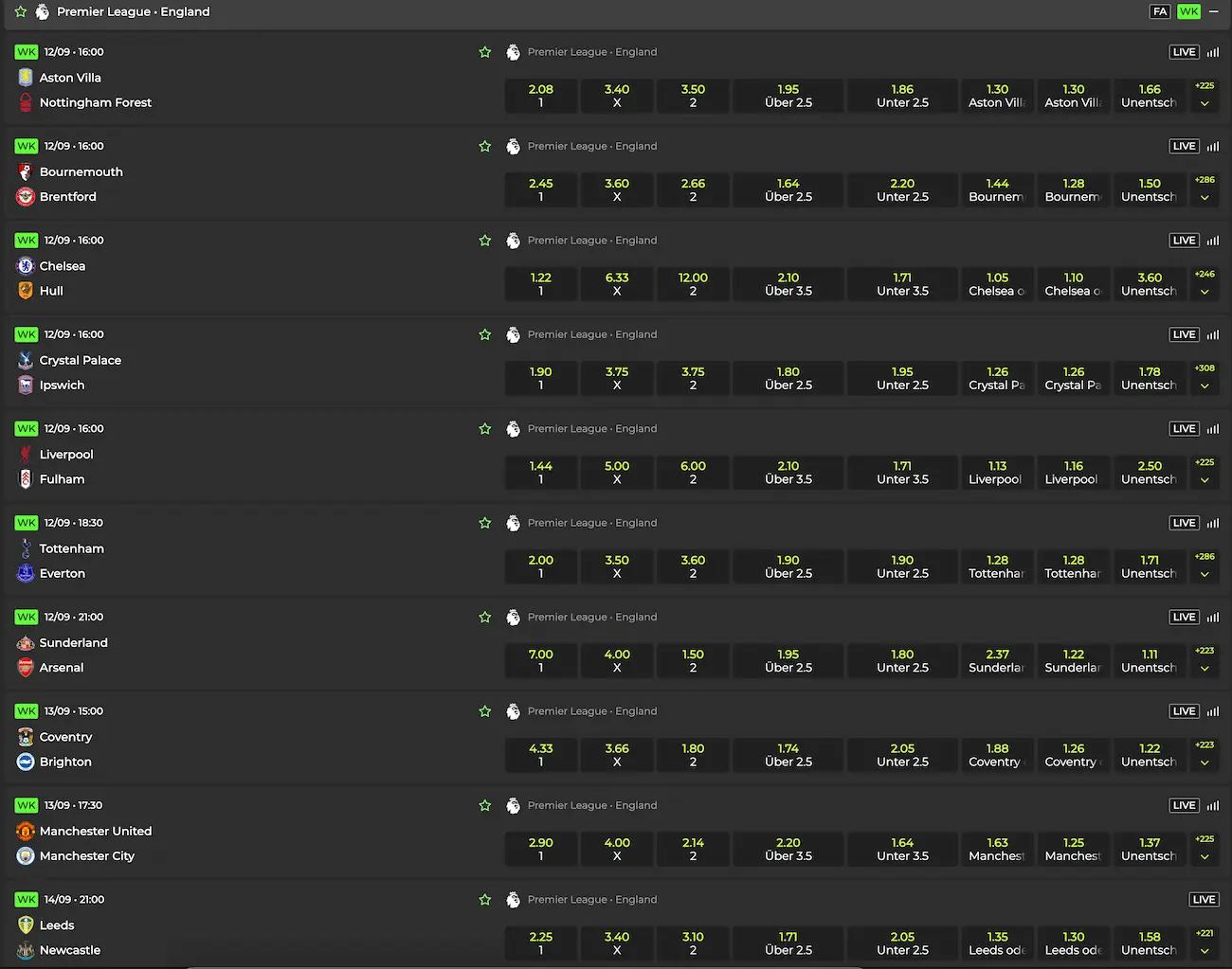
Task: Pick Coventry home win odds 4.33
Action: click(x=541, y=755)
